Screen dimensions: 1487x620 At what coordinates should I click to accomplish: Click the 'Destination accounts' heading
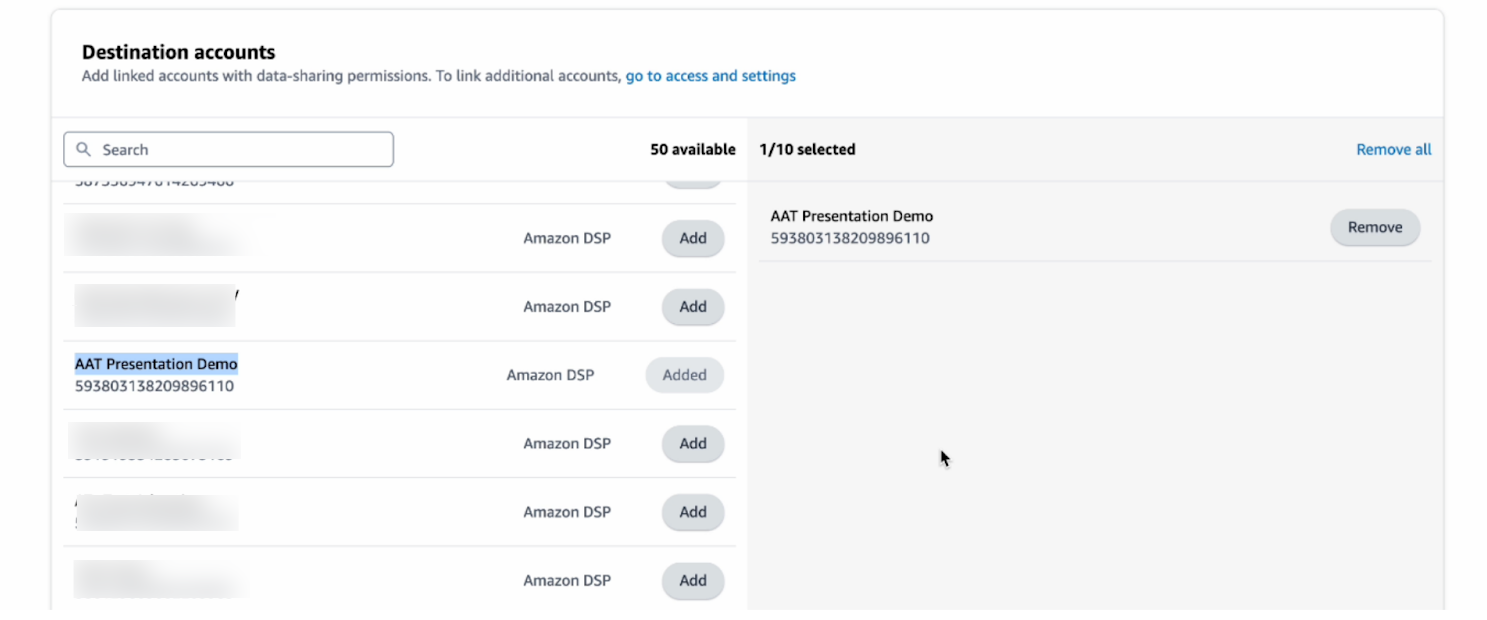178,53
